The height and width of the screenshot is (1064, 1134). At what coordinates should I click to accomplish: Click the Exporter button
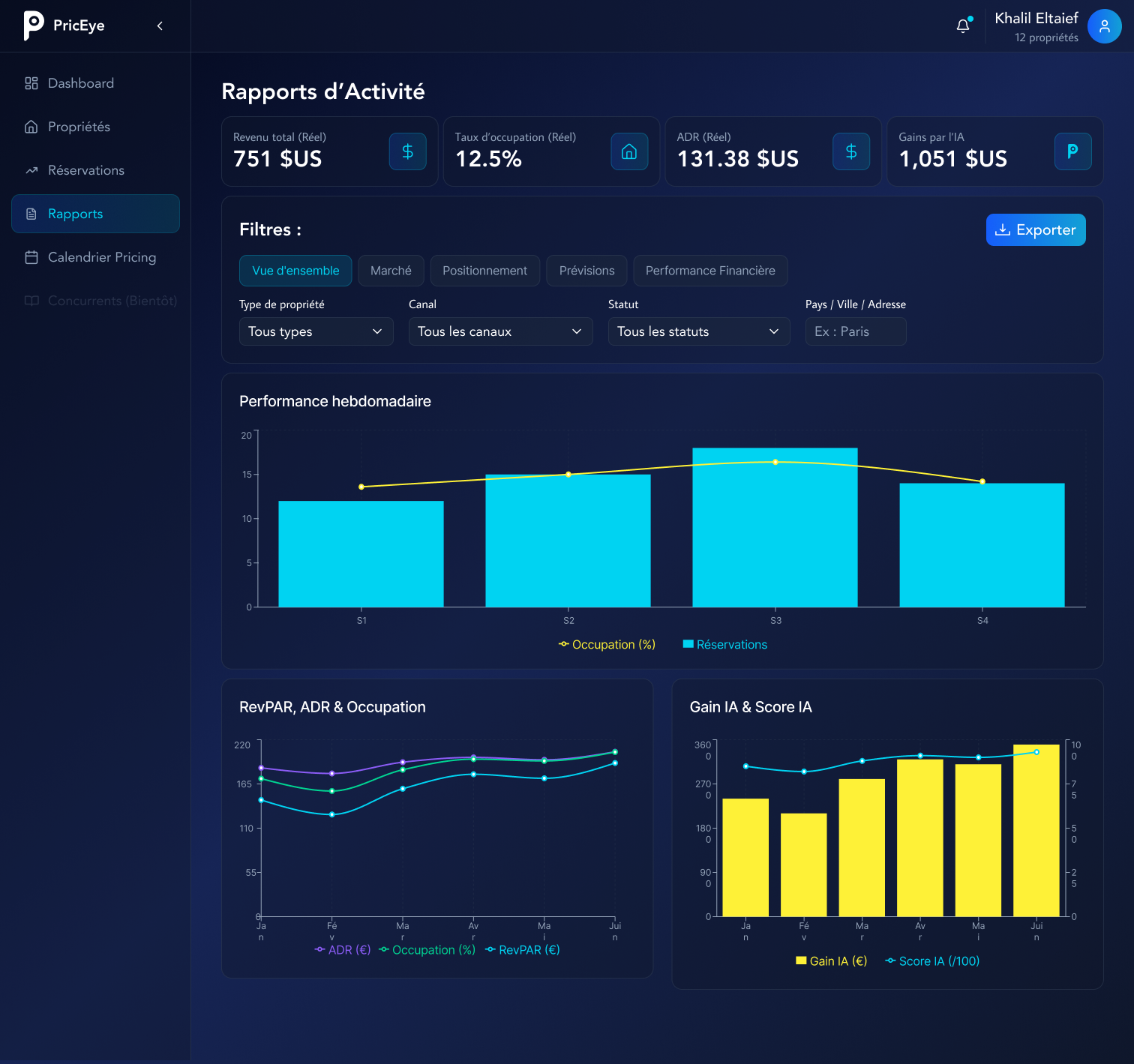pyautogui.click(x=1035, y=230)
